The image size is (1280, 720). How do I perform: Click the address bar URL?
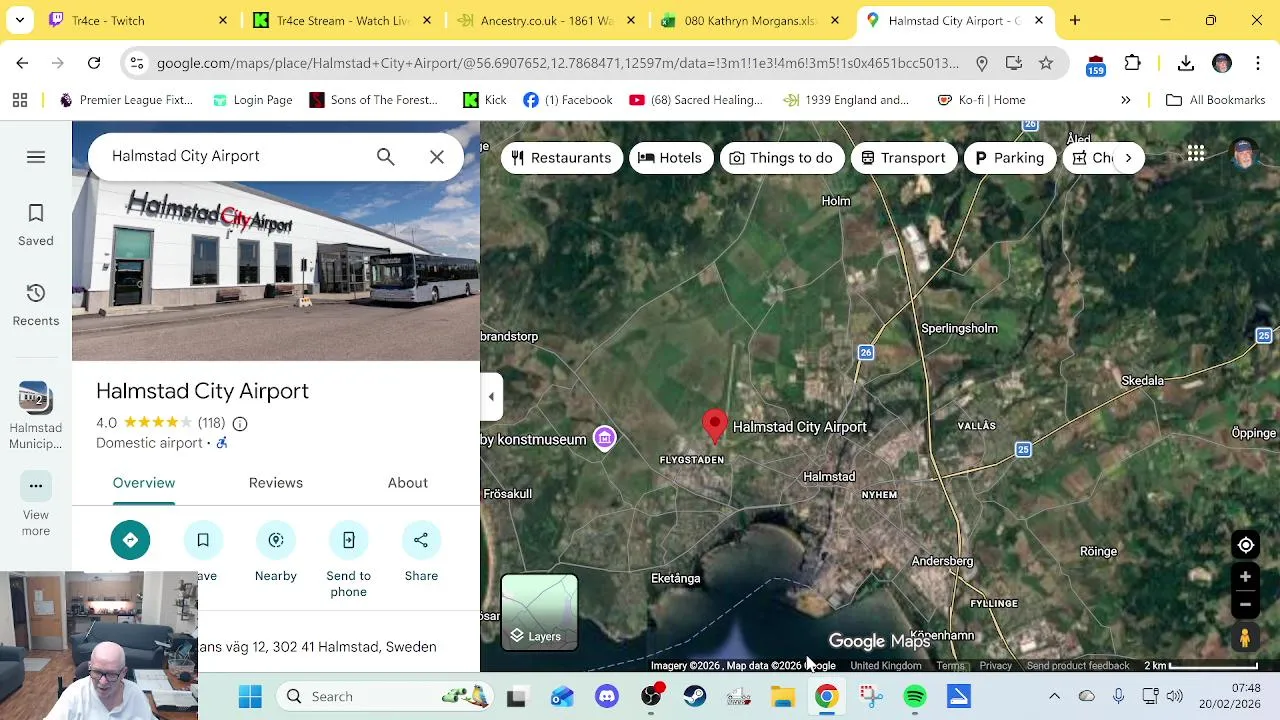pos(557,63)
